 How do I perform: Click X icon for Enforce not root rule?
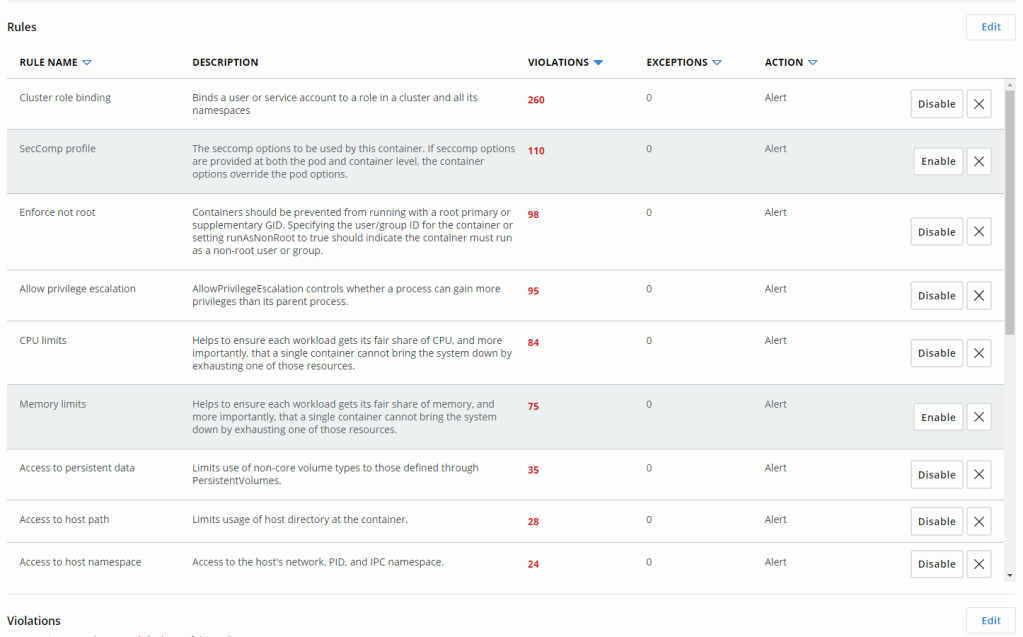click(x=979, y=232)
